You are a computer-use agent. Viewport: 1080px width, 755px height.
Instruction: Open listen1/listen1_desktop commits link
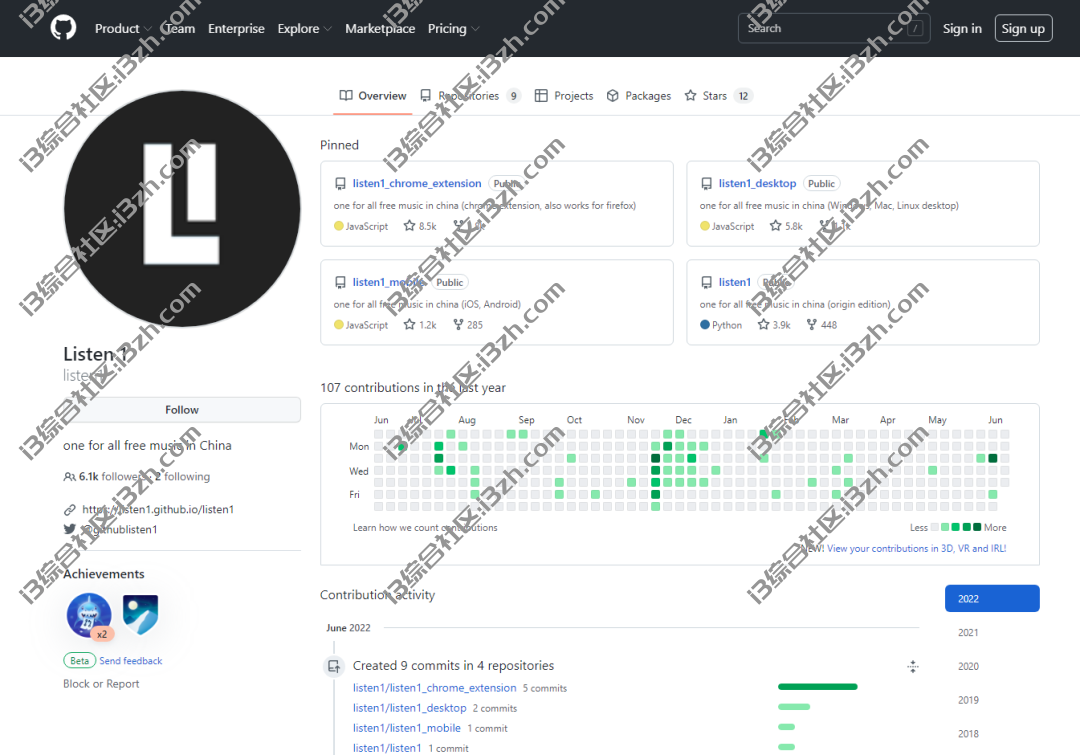click(409, 708)
